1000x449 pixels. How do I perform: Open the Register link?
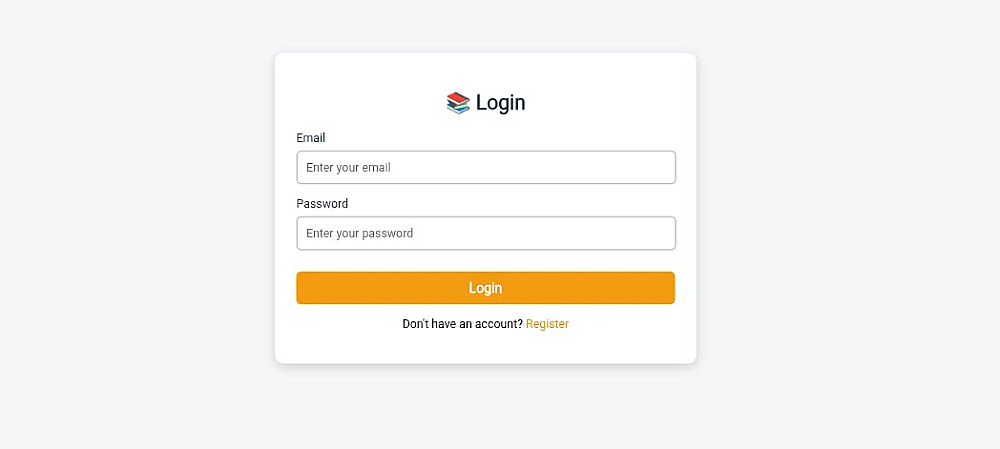click(547, 324)
